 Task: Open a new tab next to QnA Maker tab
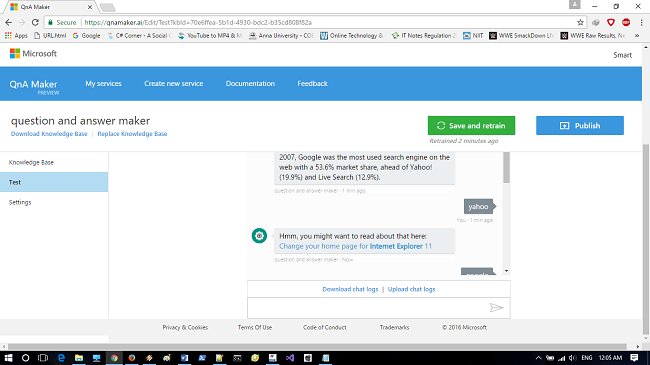click(107, 7)
